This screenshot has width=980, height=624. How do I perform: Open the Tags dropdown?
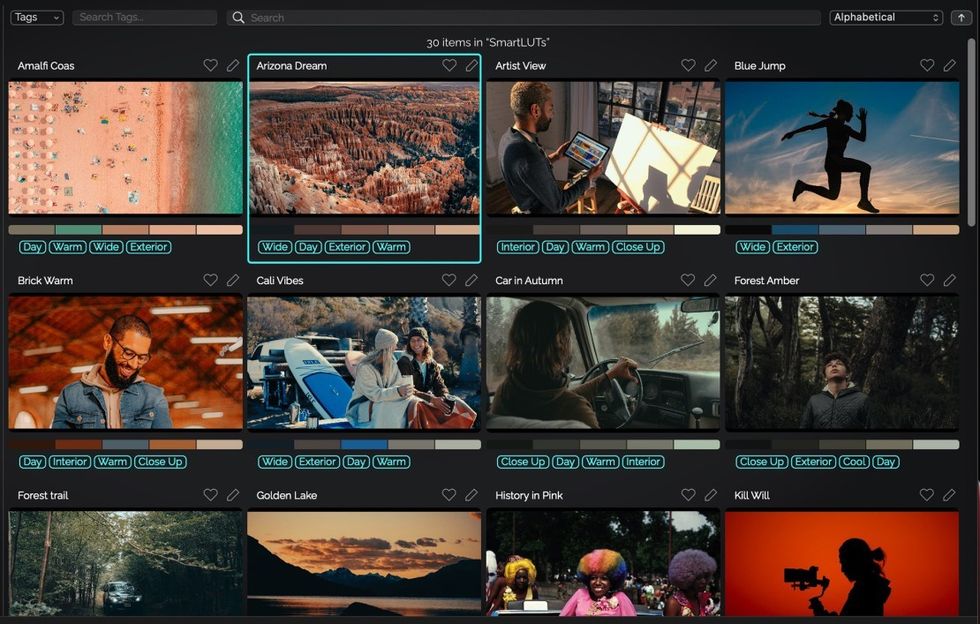[37, 18]
